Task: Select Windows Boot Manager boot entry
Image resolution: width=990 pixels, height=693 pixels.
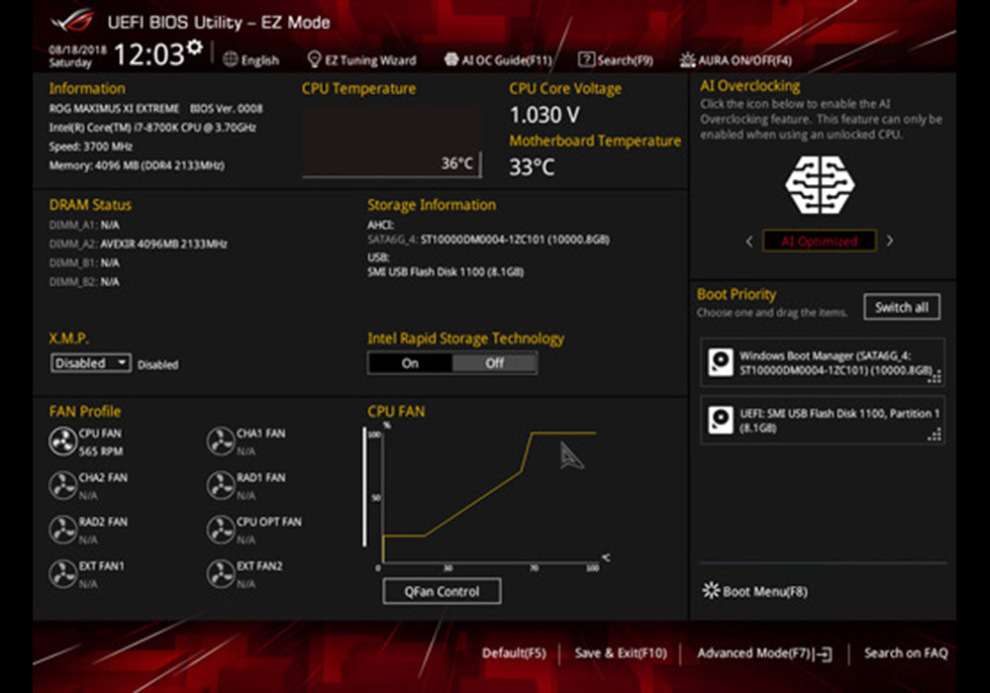Action: (x=823, y=363)
